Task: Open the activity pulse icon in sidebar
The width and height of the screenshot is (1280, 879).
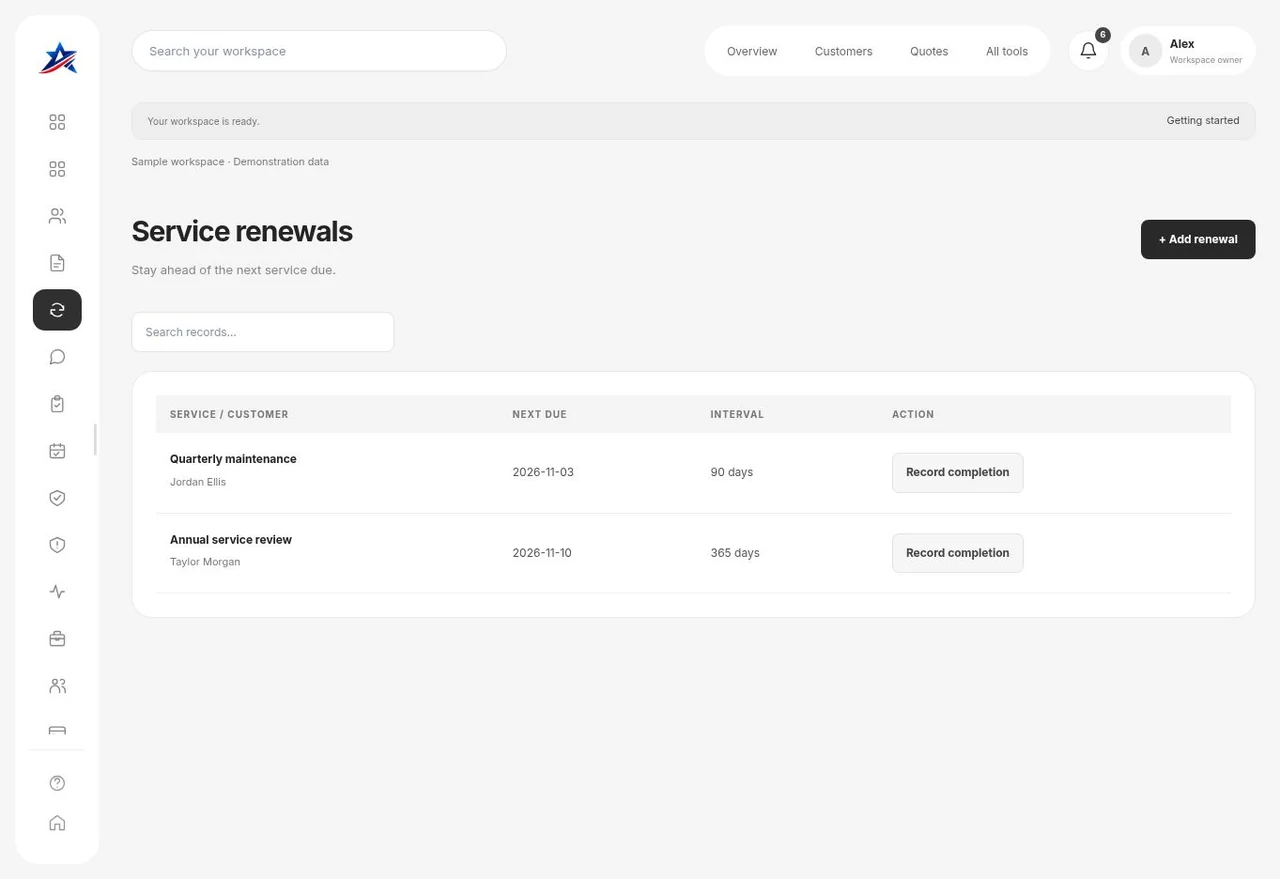Action: 57,592
